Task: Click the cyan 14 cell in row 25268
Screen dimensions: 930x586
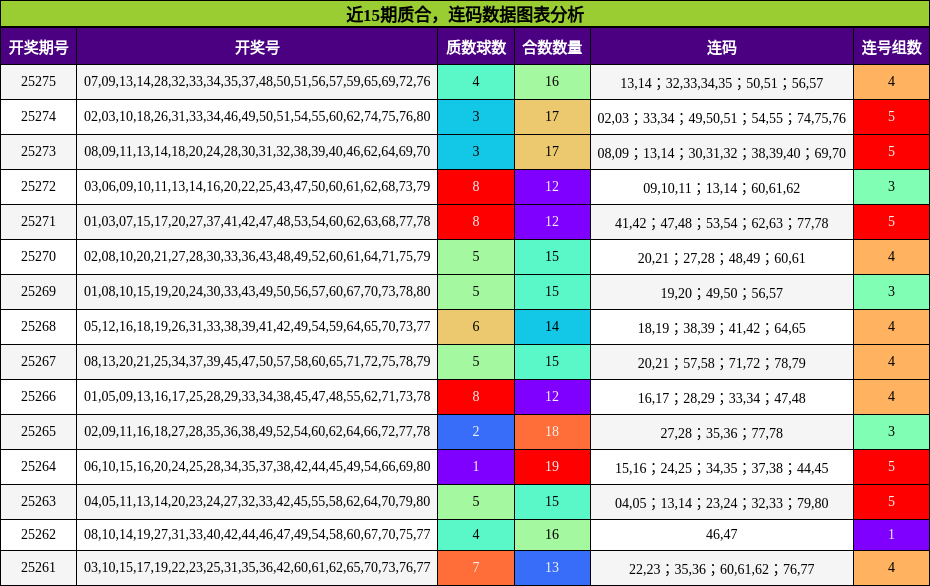Action: click(x=552, y=326)
